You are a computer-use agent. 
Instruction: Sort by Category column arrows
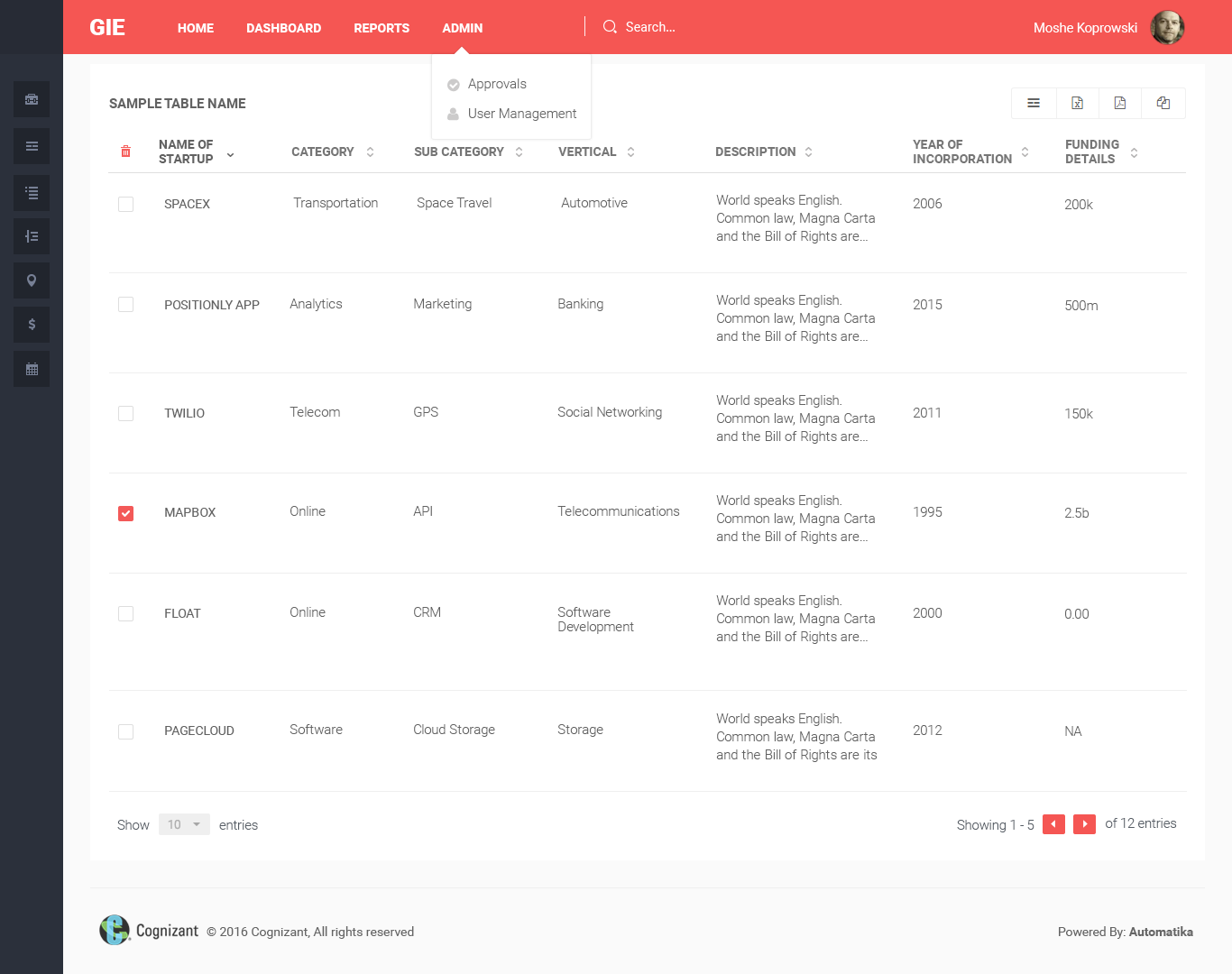click(x=370, y=152)
